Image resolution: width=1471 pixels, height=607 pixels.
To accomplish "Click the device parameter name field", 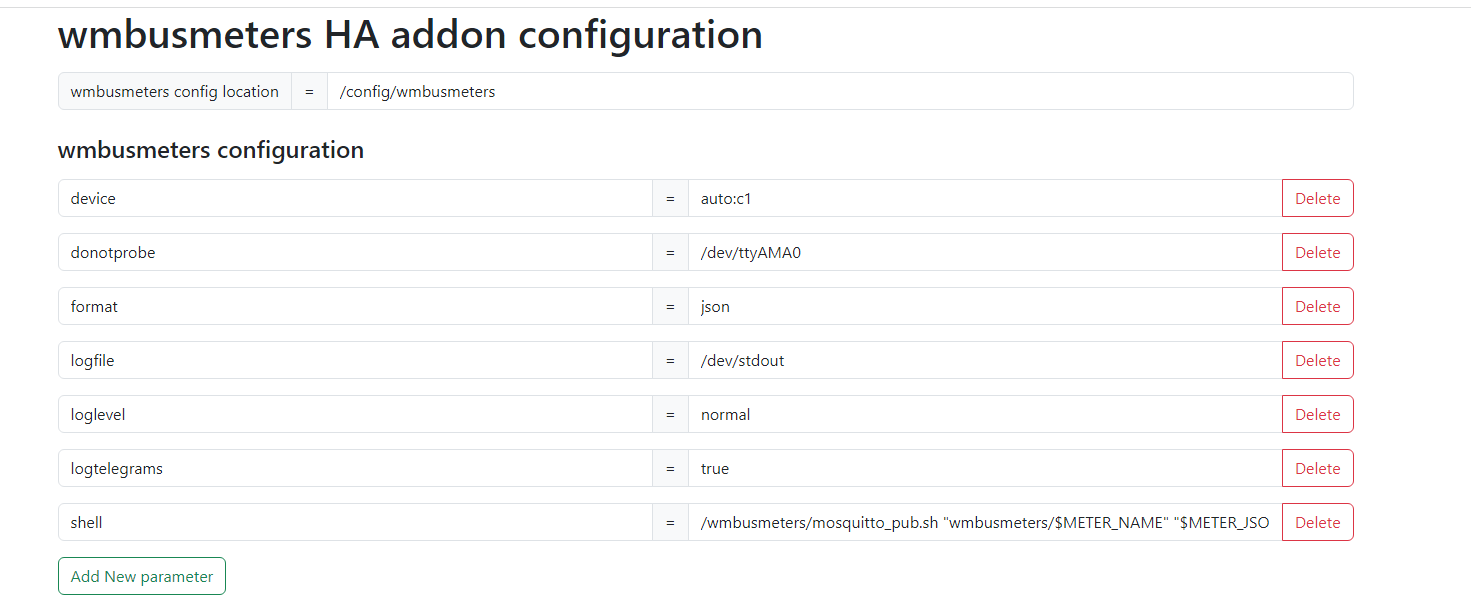I will (355, 198).
